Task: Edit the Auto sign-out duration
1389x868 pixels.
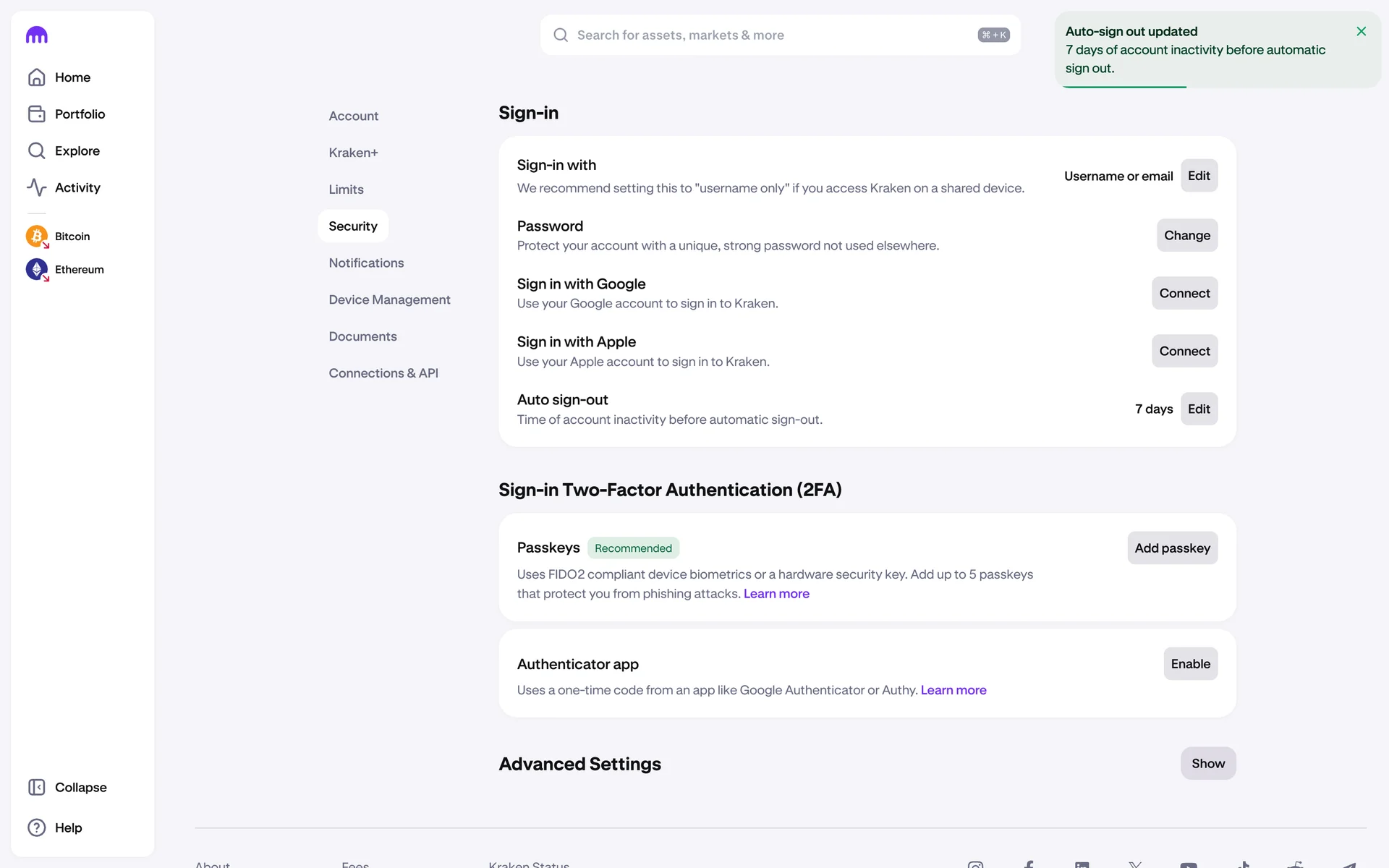Action: [1198, 409]
